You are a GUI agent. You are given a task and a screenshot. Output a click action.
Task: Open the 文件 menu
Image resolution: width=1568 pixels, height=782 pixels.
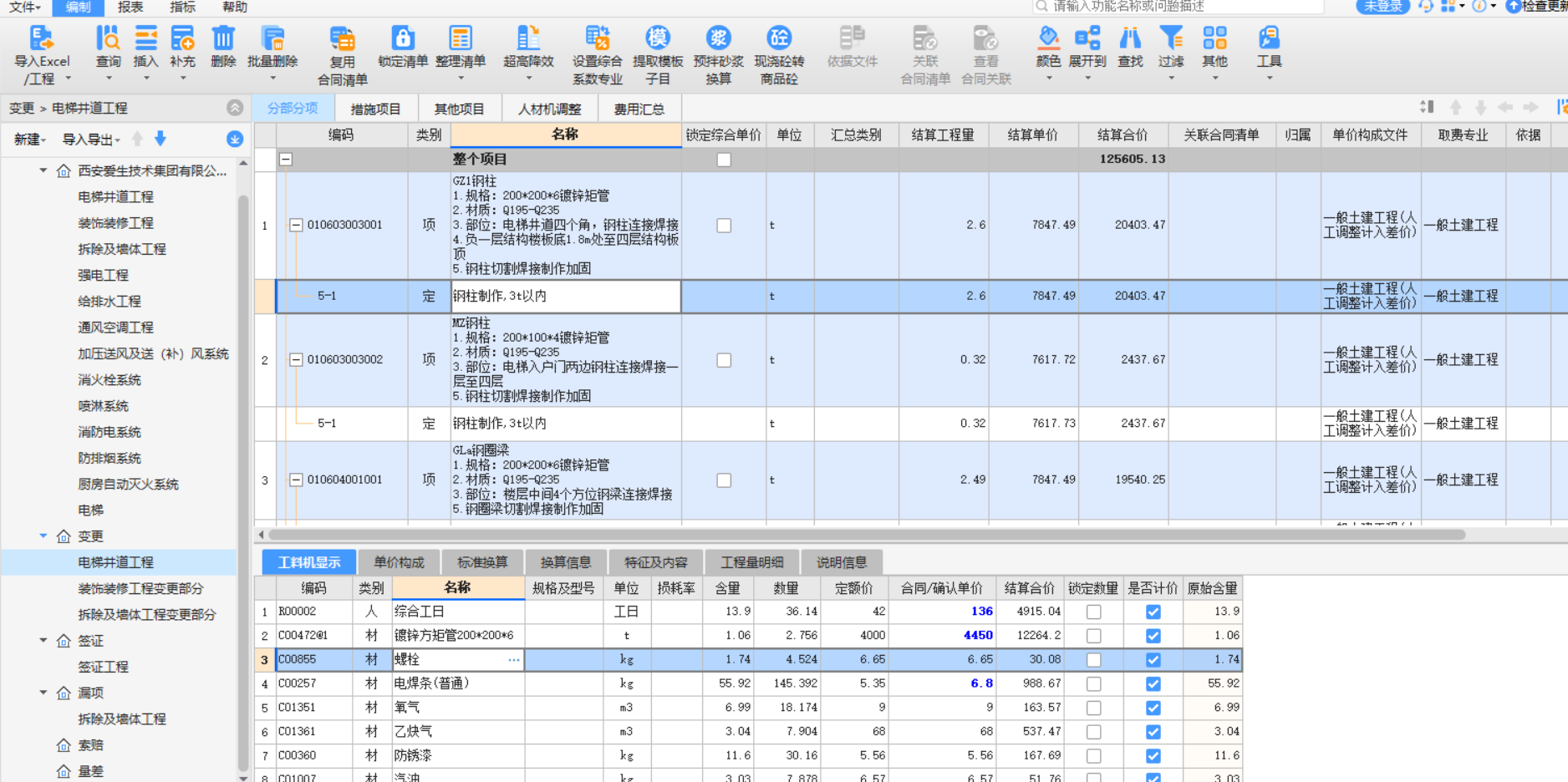click(24, 7)
